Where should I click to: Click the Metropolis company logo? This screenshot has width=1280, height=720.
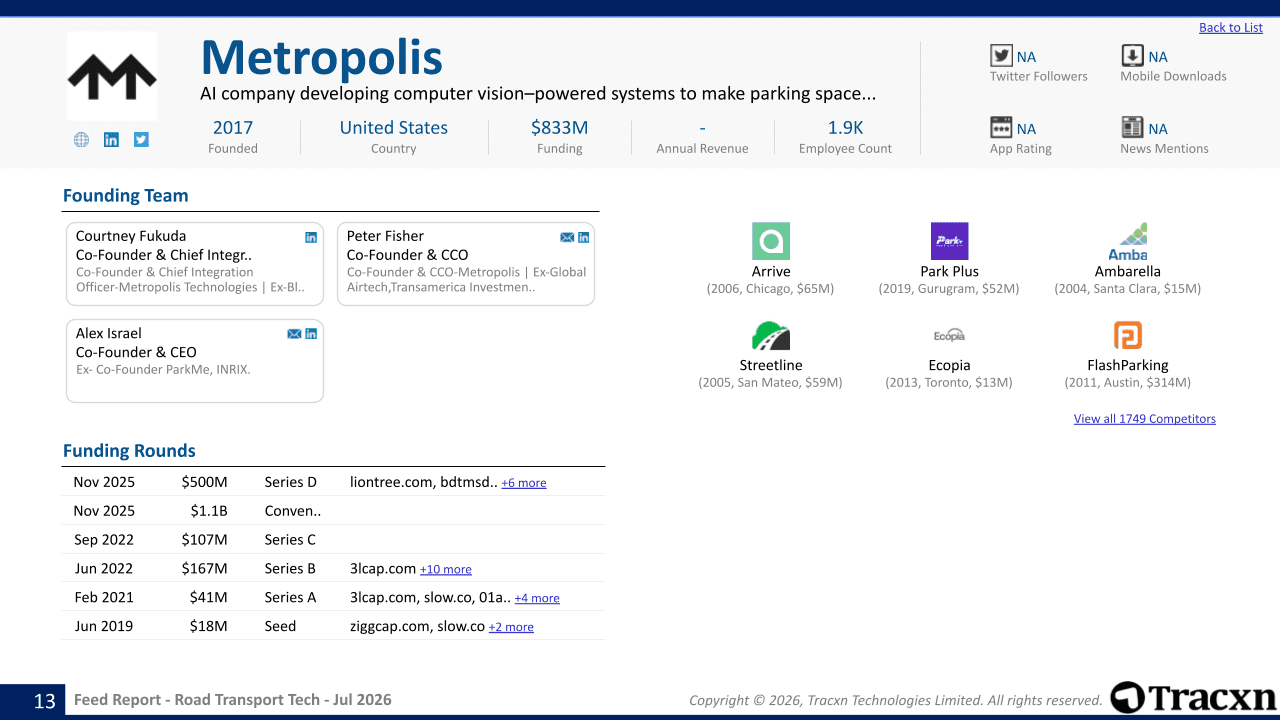pyautogui.click(x=112, y=76)
